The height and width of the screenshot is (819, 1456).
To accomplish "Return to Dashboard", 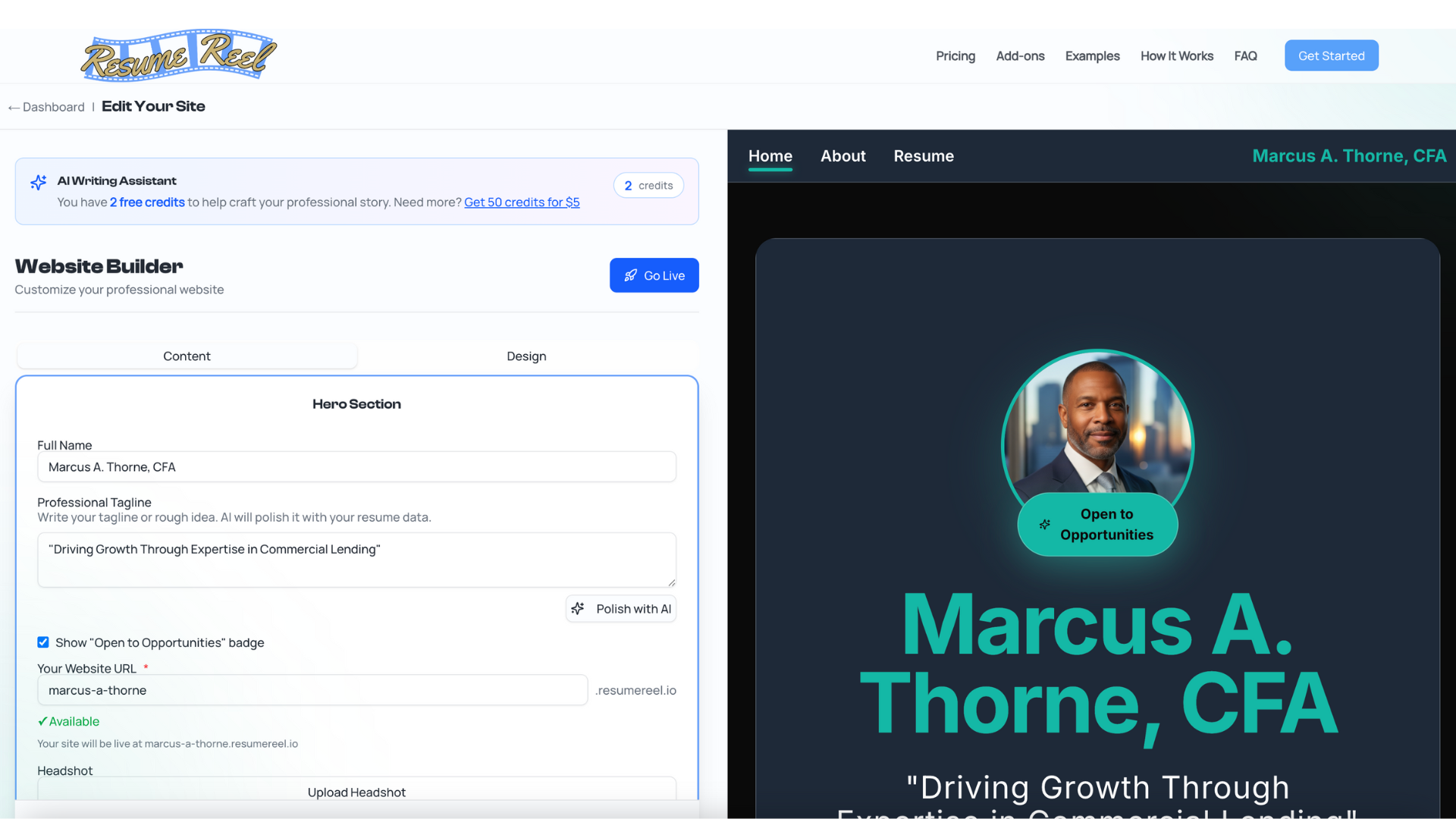I will click(x=45, y=107).
